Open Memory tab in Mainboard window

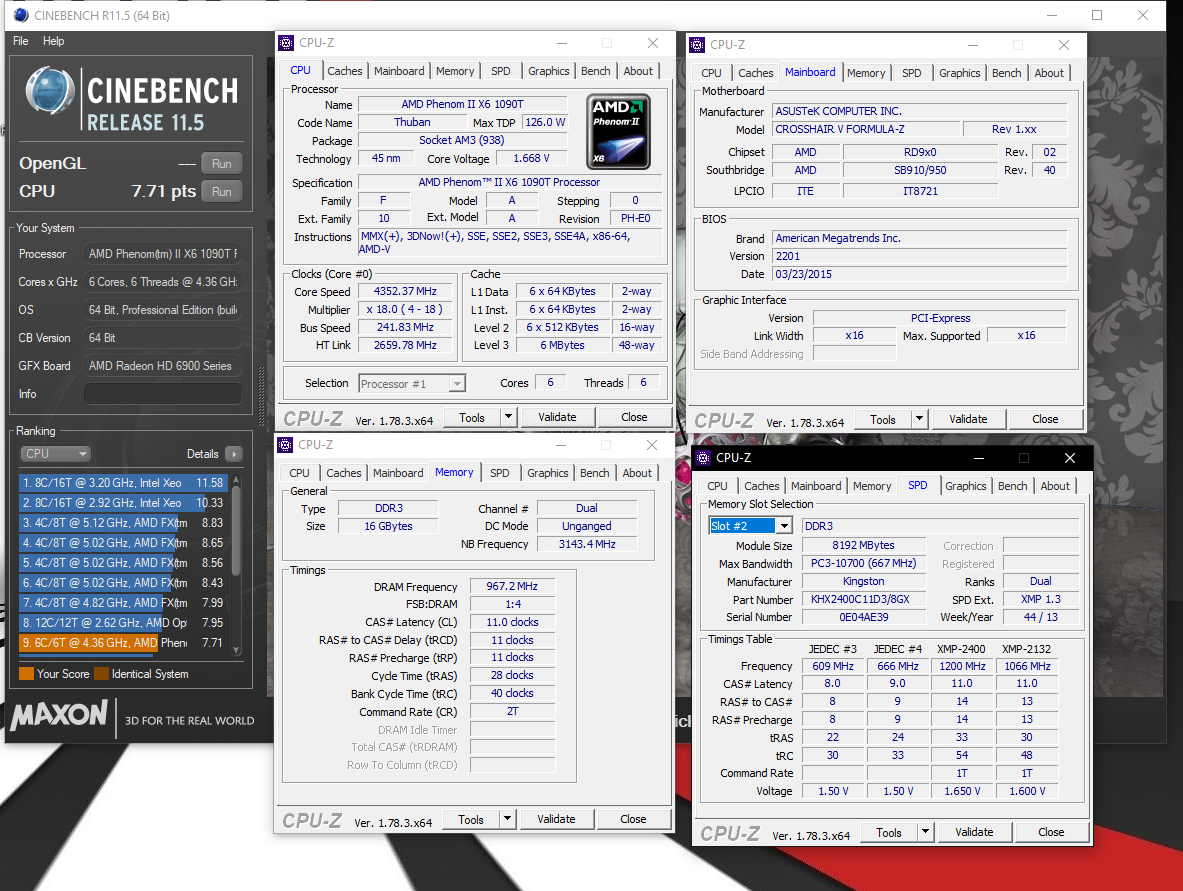(865, 73)
